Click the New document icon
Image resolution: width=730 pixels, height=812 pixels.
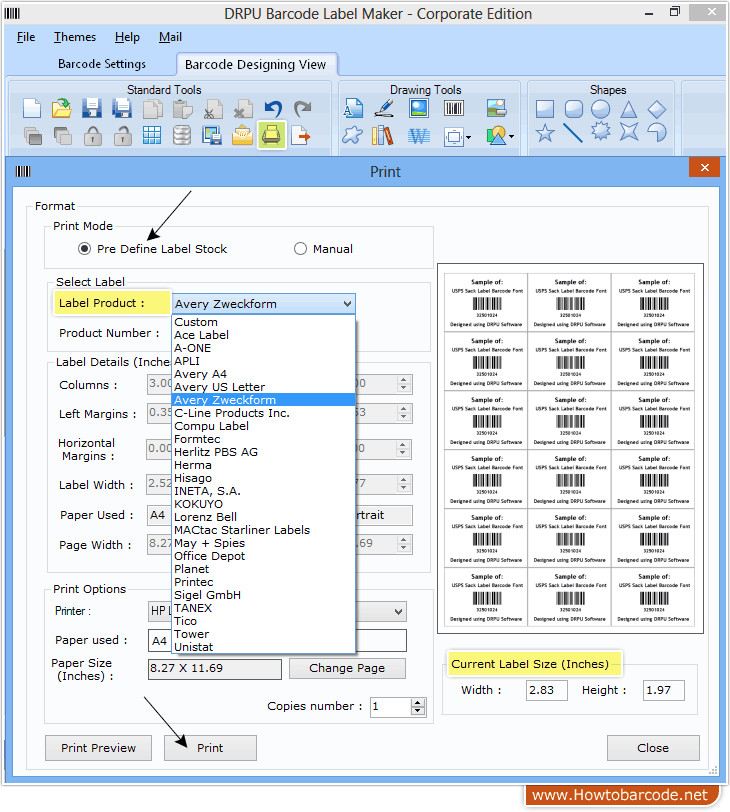32,109
